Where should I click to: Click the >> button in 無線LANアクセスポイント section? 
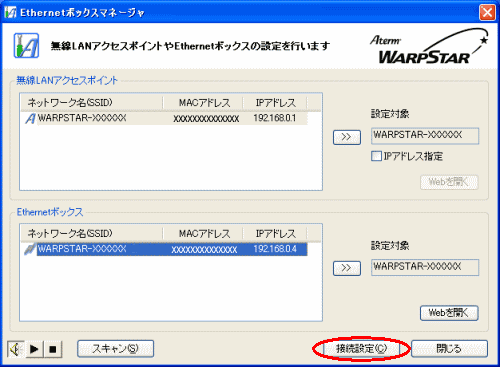347,137
